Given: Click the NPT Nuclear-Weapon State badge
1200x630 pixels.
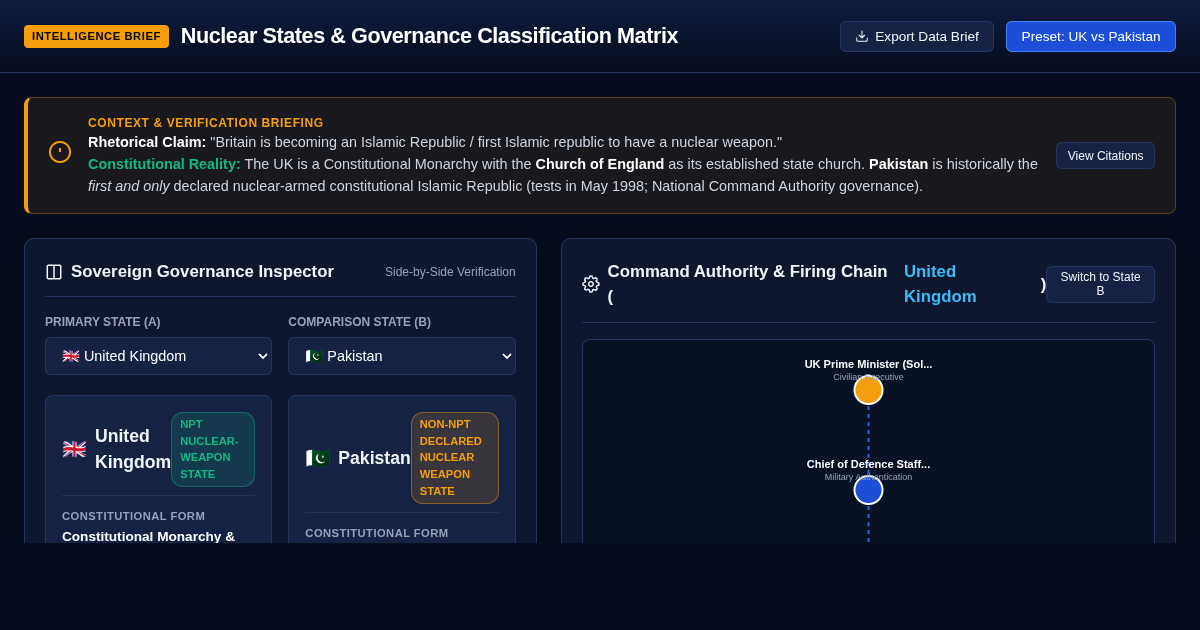Looking at the screenshot, I should tap(213, 449).
